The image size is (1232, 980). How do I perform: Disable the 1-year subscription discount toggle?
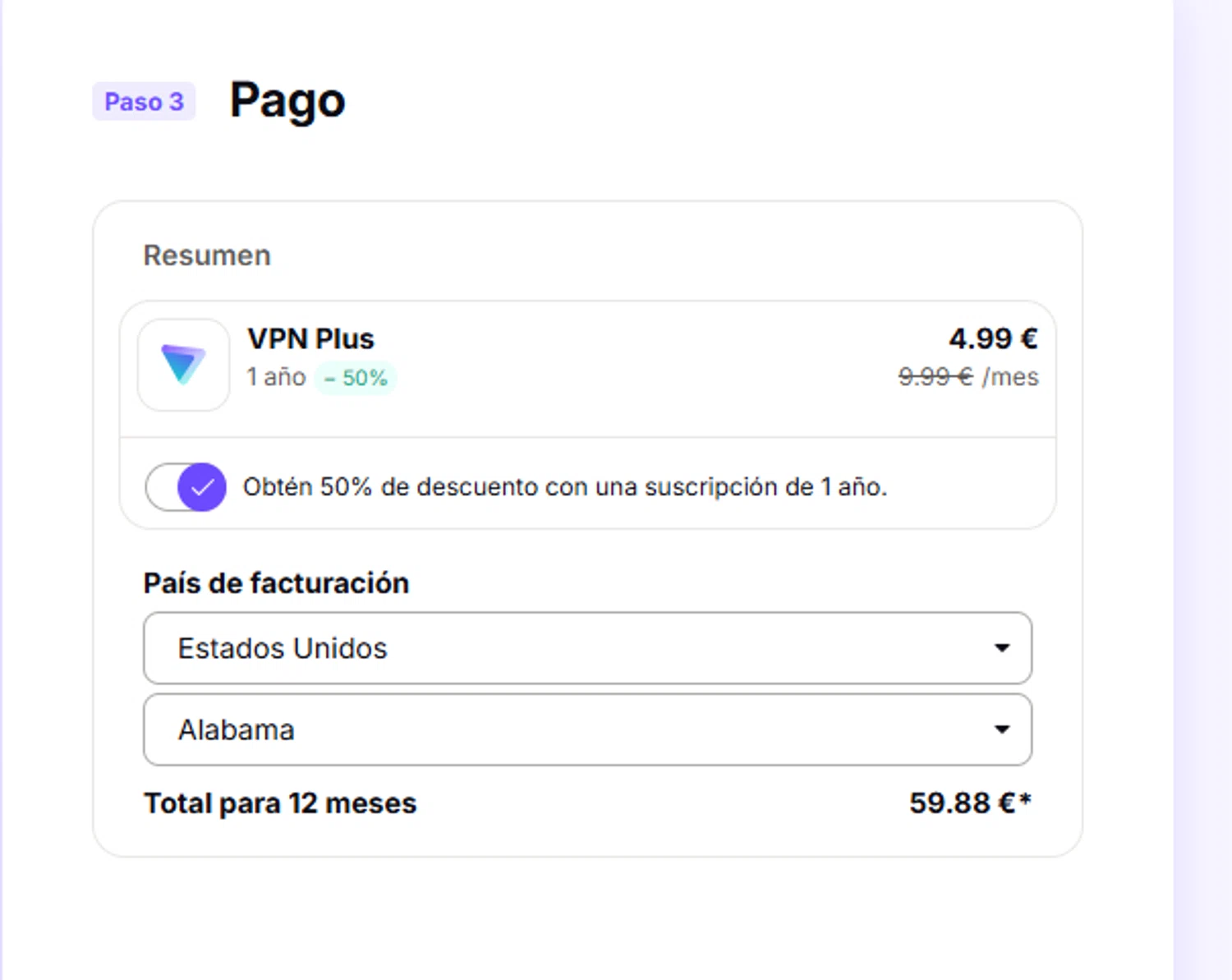click(x=186, y=487)
